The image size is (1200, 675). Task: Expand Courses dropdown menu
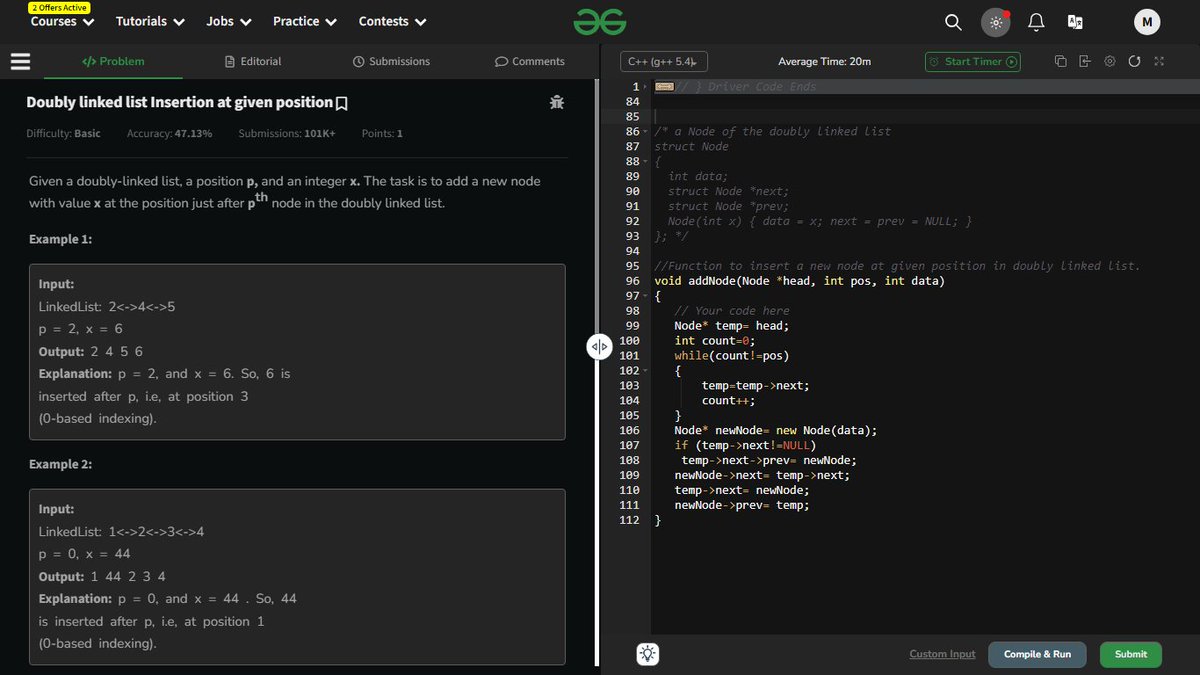(62, 21)
